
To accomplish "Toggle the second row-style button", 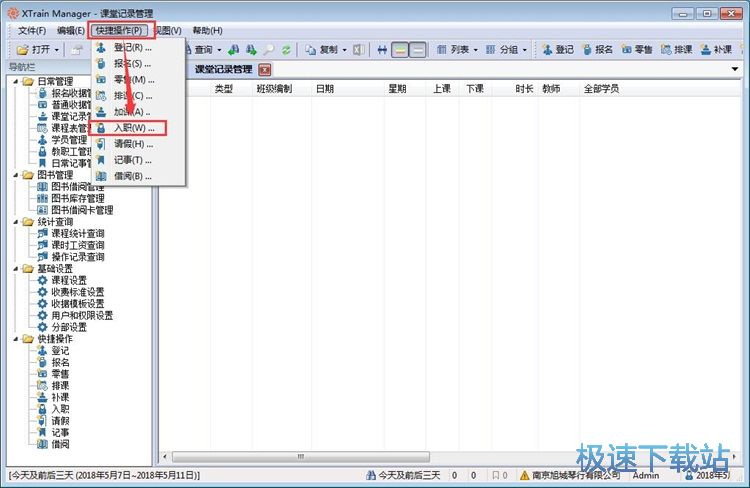I will [418, 50].
